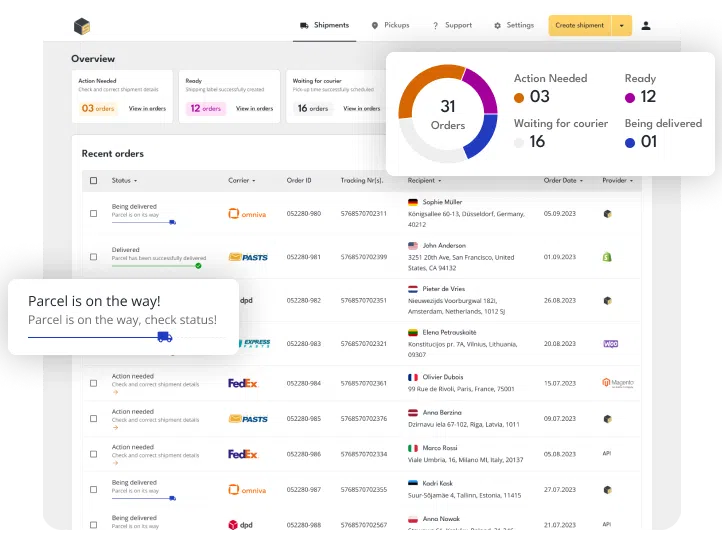The height and width of the screenshot is (542, 722).
Task: Check the box for Sophie Müller's order
Action: point(94,213)
